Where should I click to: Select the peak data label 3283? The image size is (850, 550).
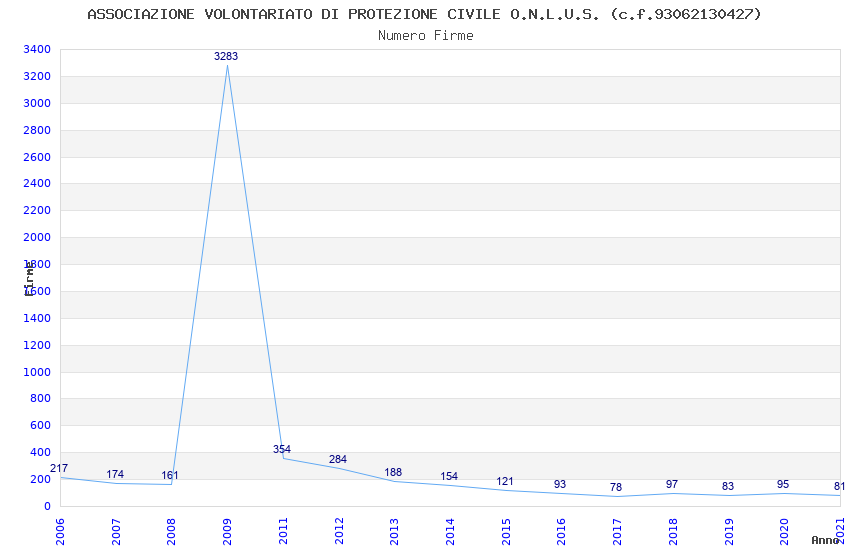pyautogui.click(x=226, y=56)
